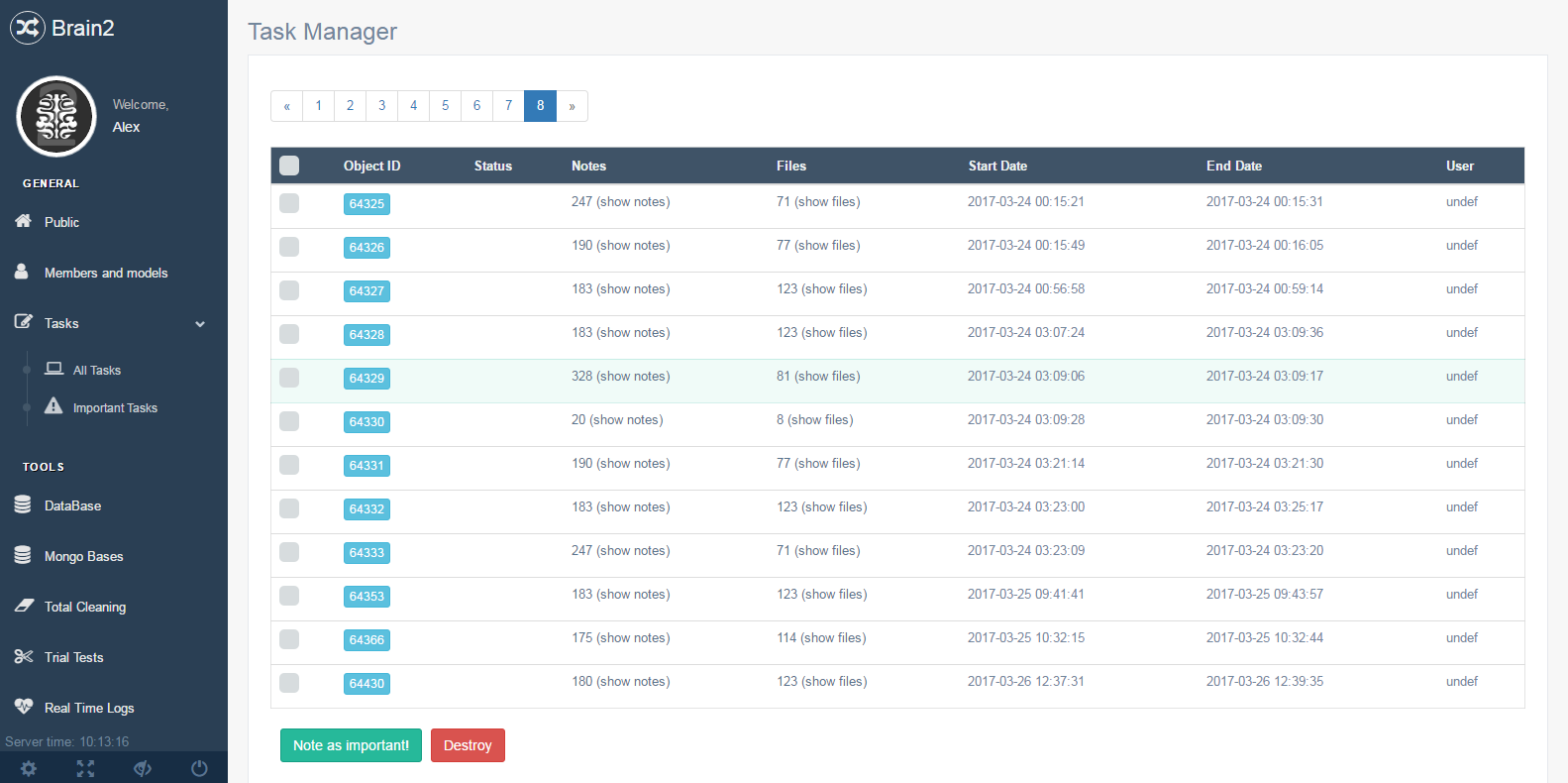Open object ID 64329 badge
This screenshot has height=783, width=1568.
pyautogui.click(x=366, y=379)
